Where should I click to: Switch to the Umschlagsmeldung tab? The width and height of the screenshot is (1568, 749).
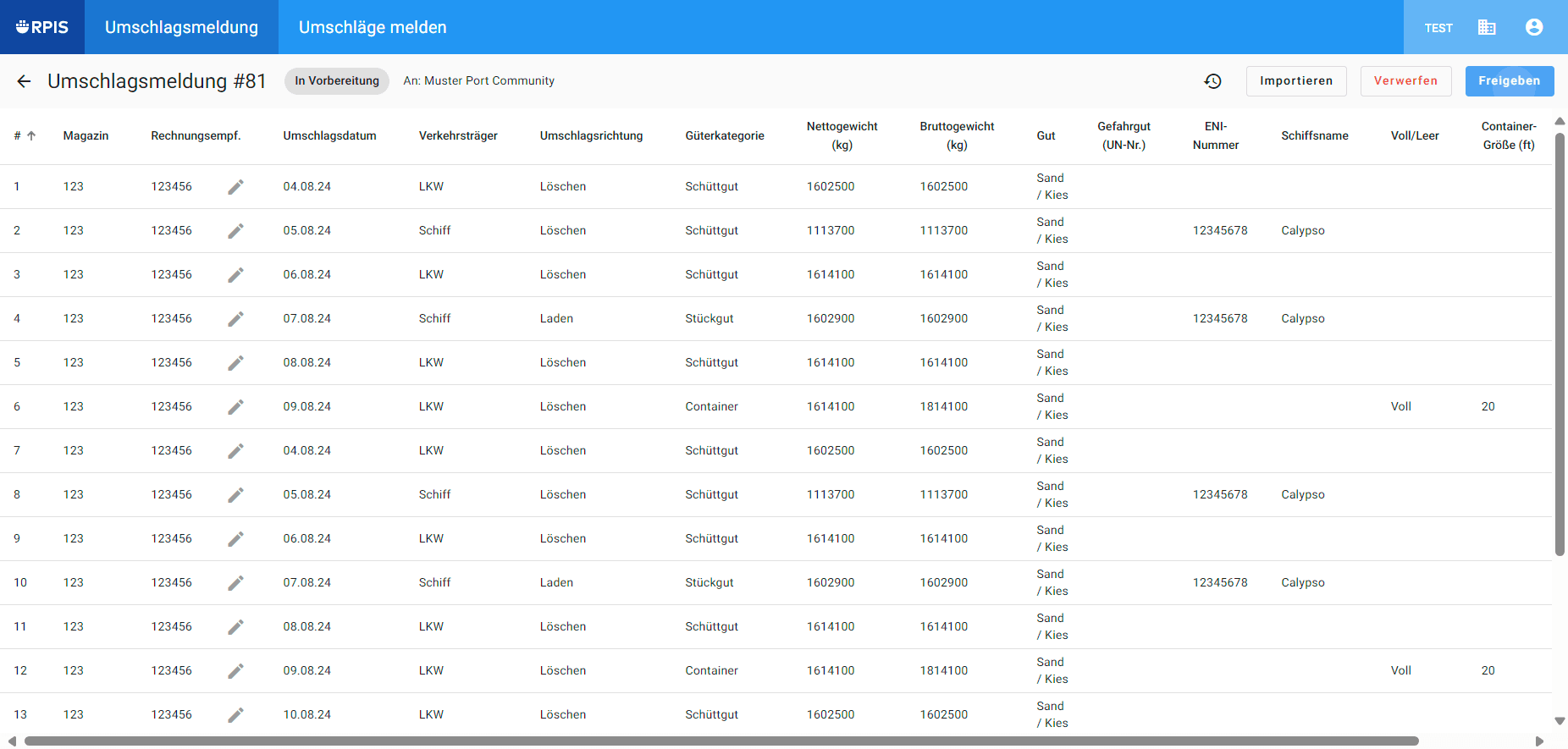pos(181,27)
